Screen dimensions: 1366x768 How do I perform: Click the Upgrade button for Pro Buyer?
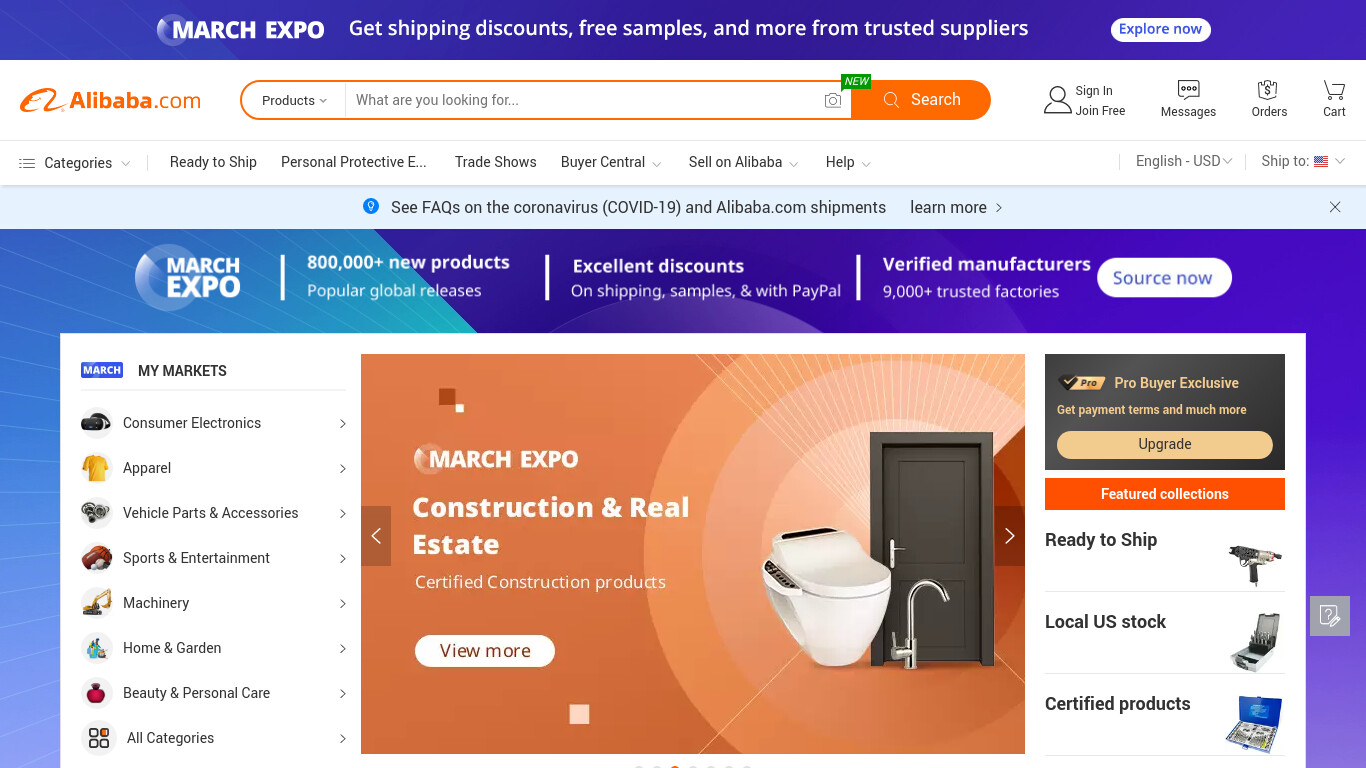1165,444
